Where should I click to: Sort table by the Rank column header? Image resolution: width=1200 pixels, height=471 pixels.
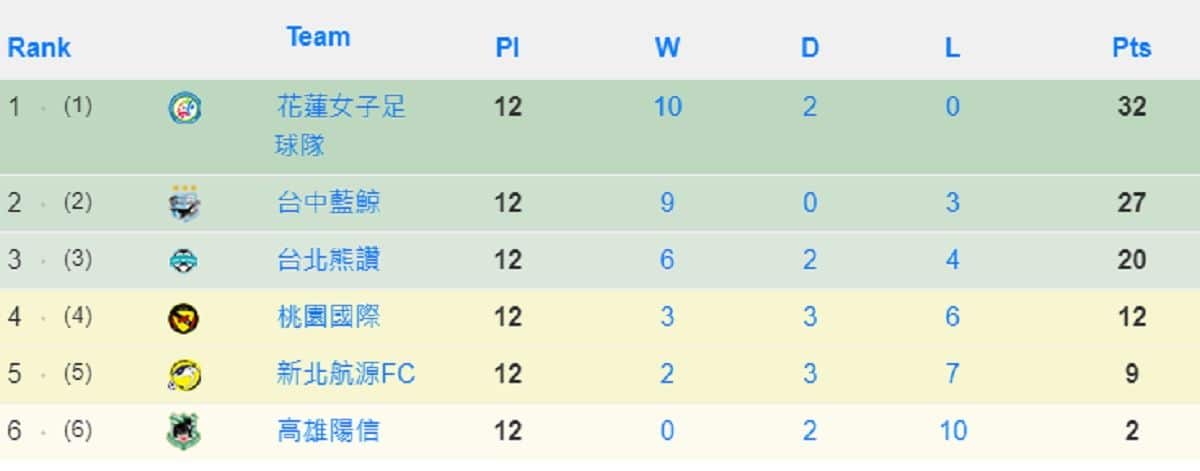[39, 48]
